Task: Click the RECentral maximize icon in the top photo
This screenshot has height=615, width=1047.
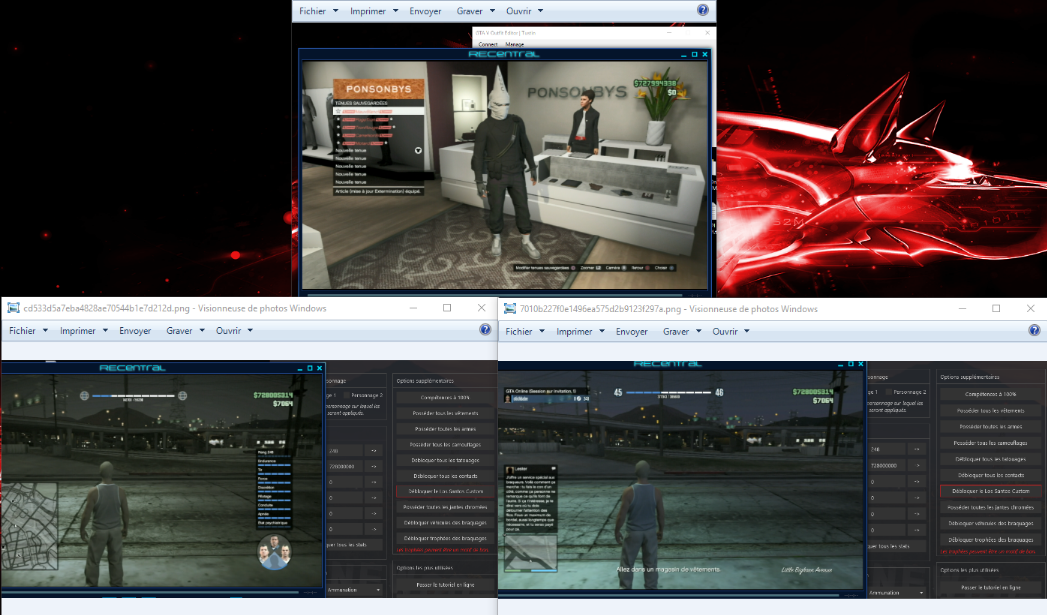Action: [x=694, y=54]
